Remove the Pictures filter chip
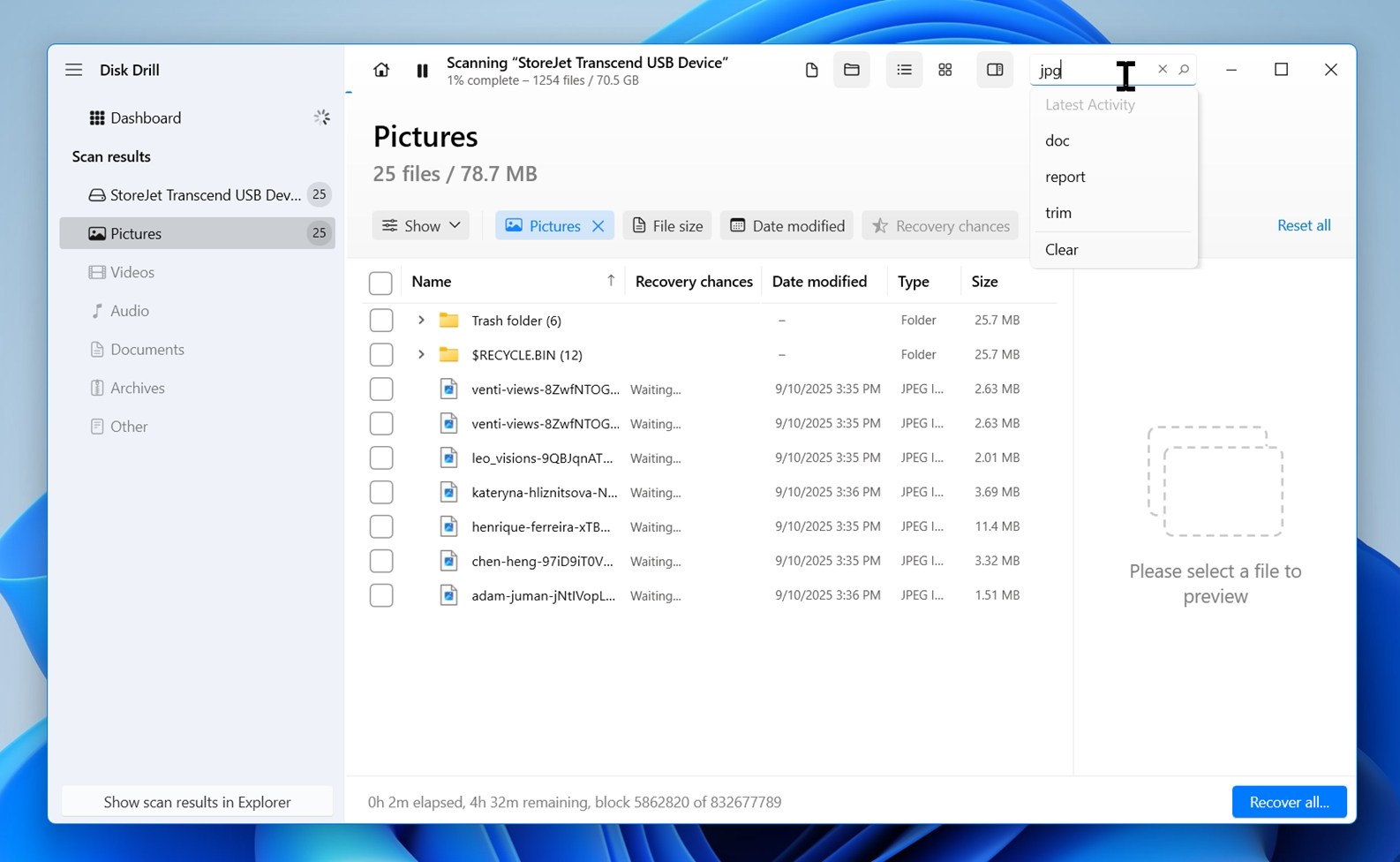The image size is (1400, 862). (x=598, y=226)
